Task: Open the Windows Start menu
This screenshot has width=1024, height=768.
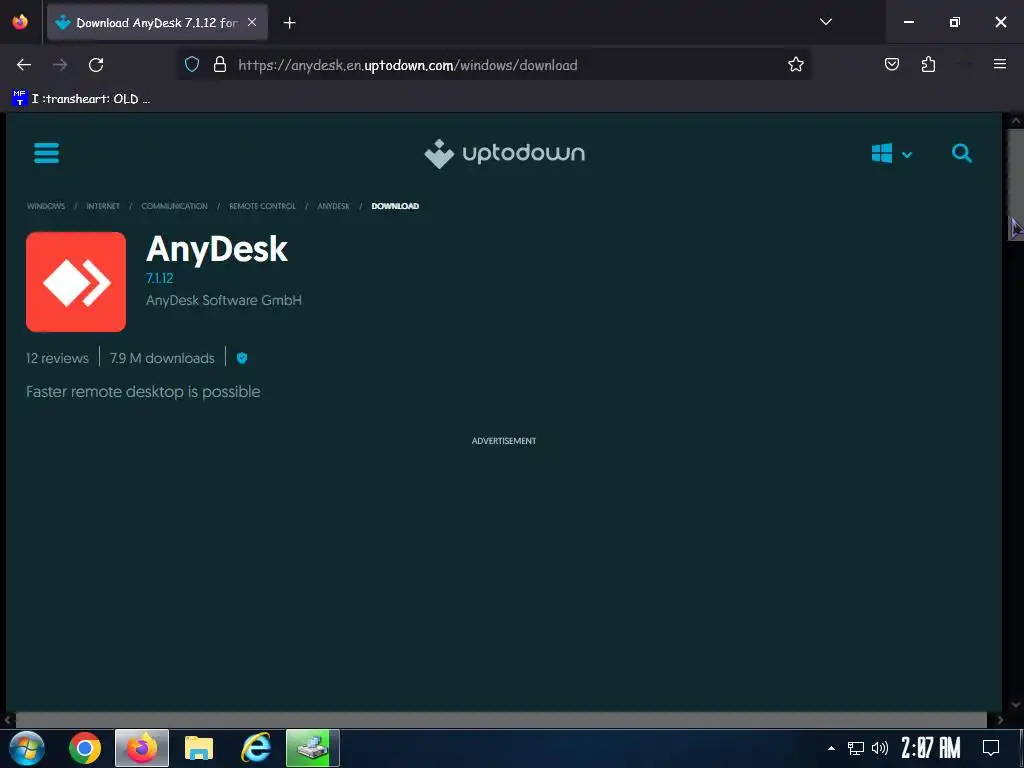Action: (27, 748)
